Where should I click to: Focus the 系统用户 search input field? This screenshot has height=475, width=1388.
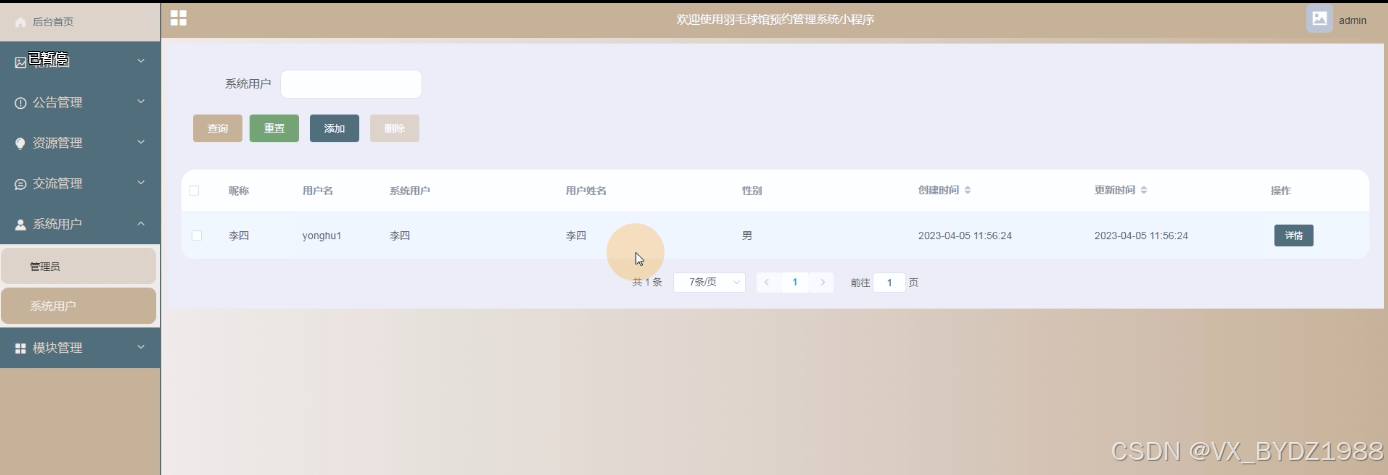tap(351, 84)
